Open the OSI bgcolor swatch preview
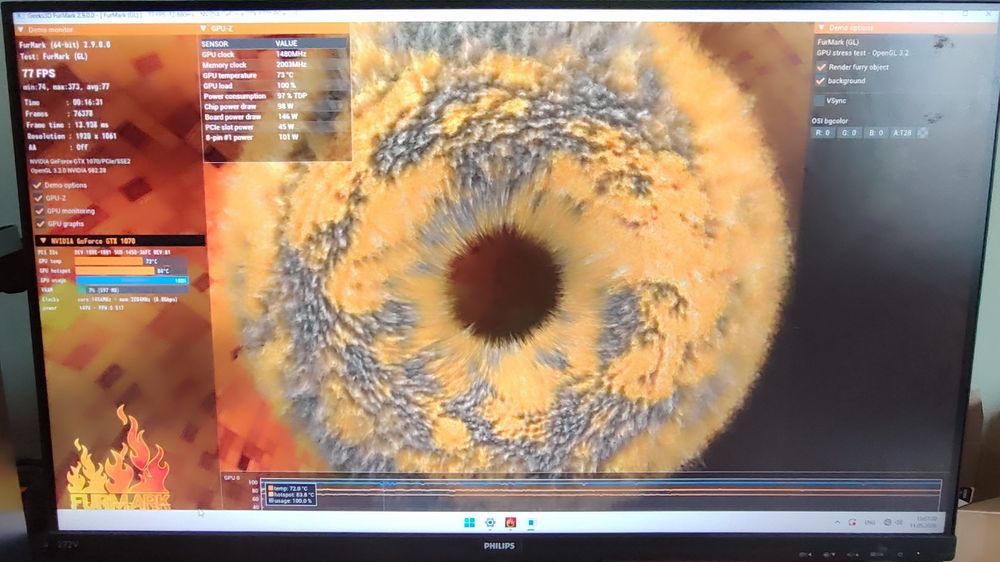 click(x=922, y=133)
